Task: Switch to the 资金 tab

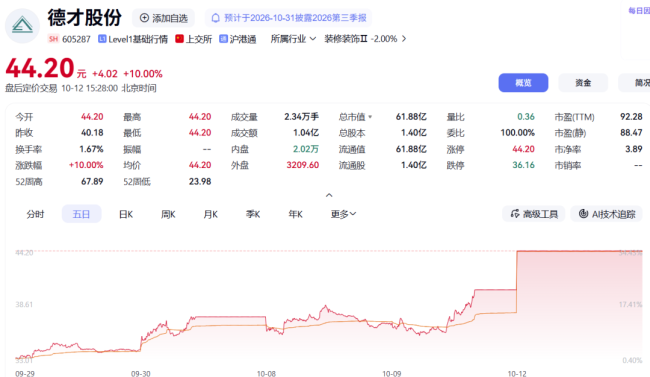Action: tap(583, 83)
